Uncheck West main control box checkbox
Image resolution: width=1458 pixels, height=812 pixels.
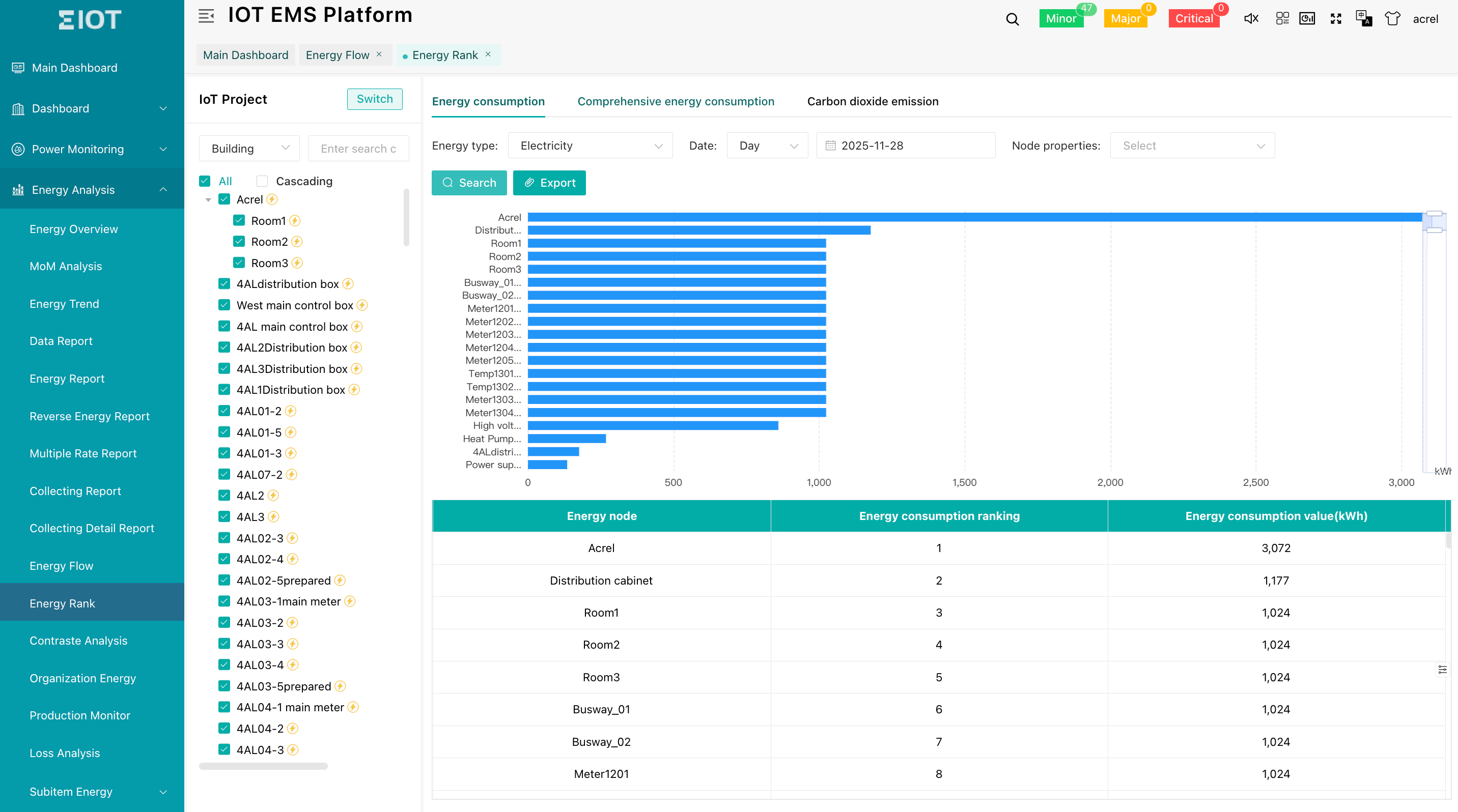(x=224, y=305)
